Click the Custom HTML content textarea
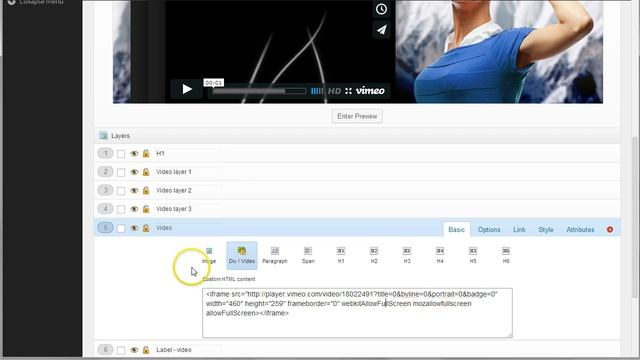This screenshot has height=360, width=640. click(357, 313)
